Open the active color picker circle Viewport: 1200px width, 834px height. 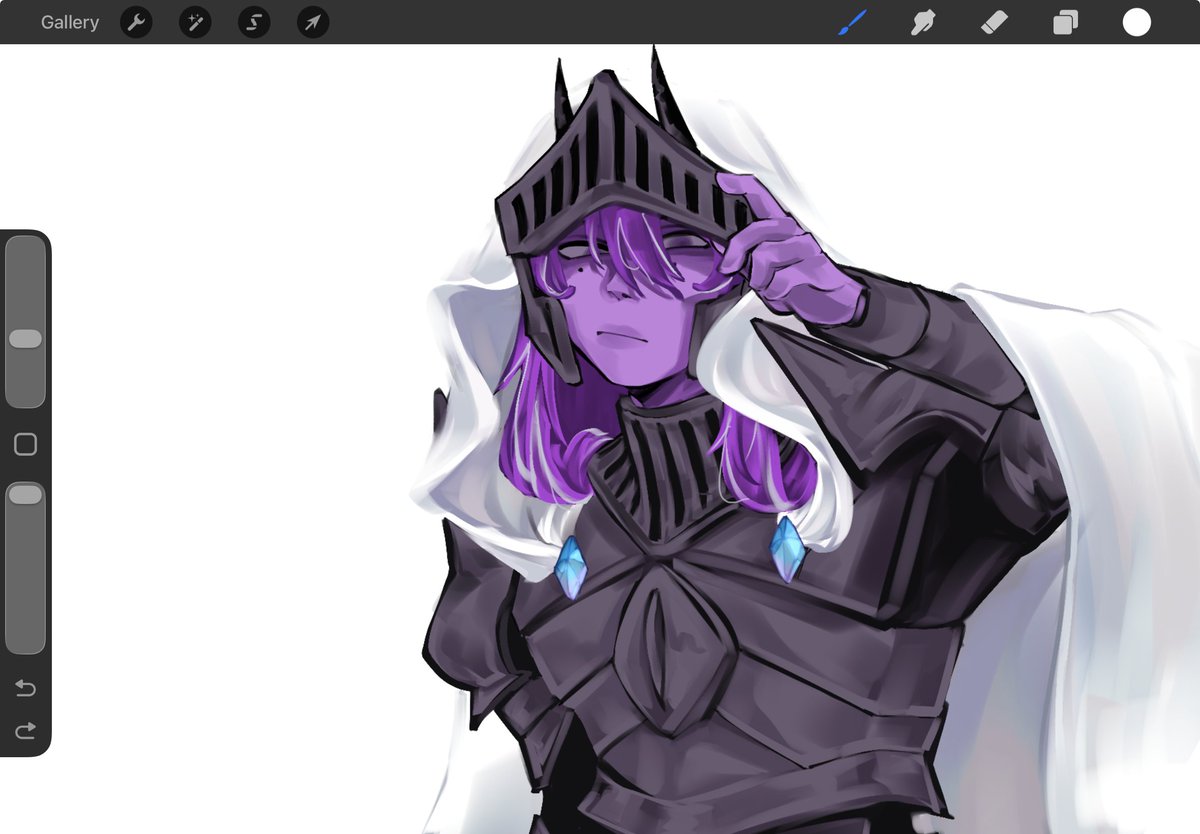(1136, 22)
